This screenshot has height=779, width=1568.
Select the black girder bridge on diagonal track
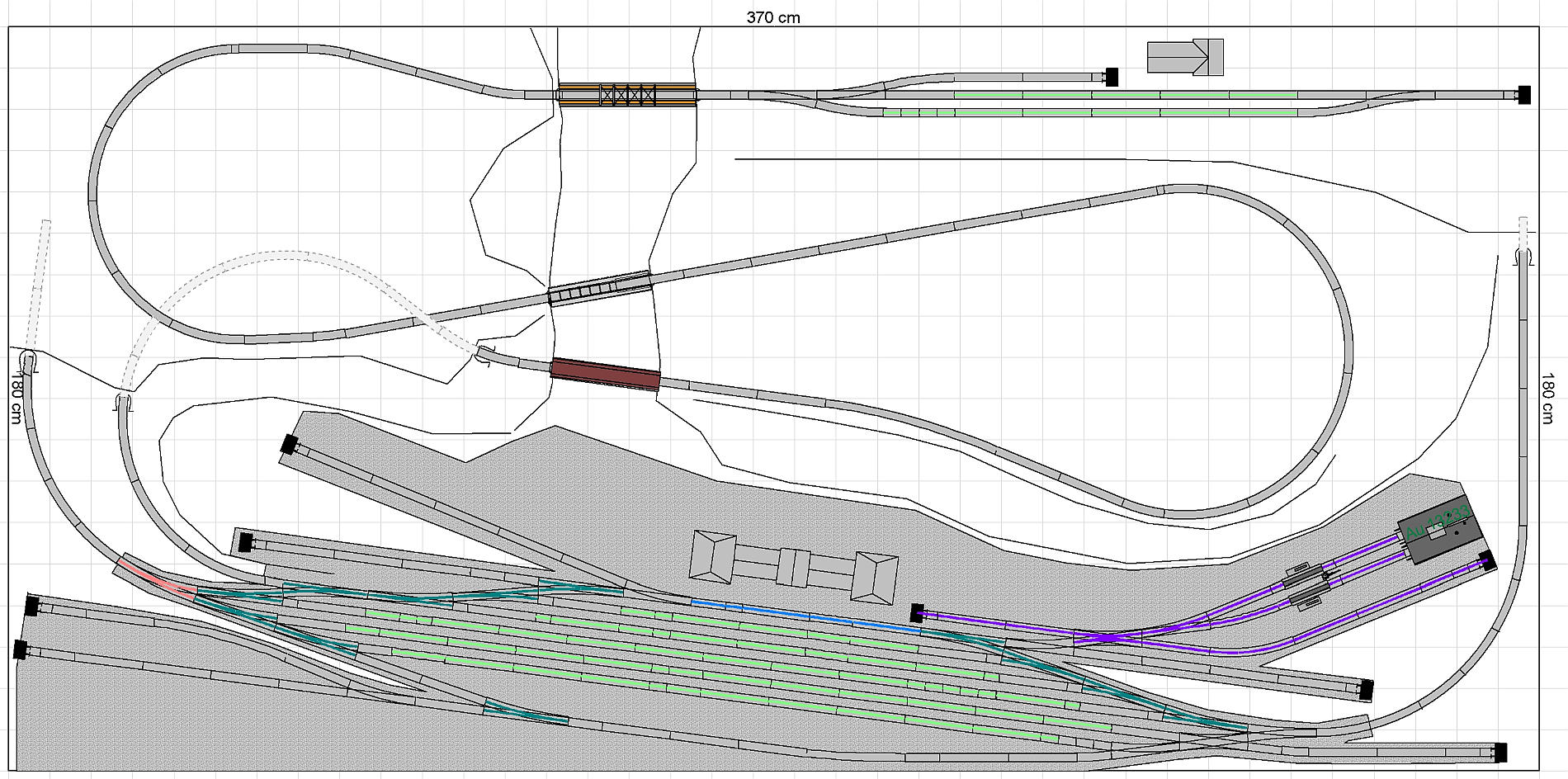(599, 288)
